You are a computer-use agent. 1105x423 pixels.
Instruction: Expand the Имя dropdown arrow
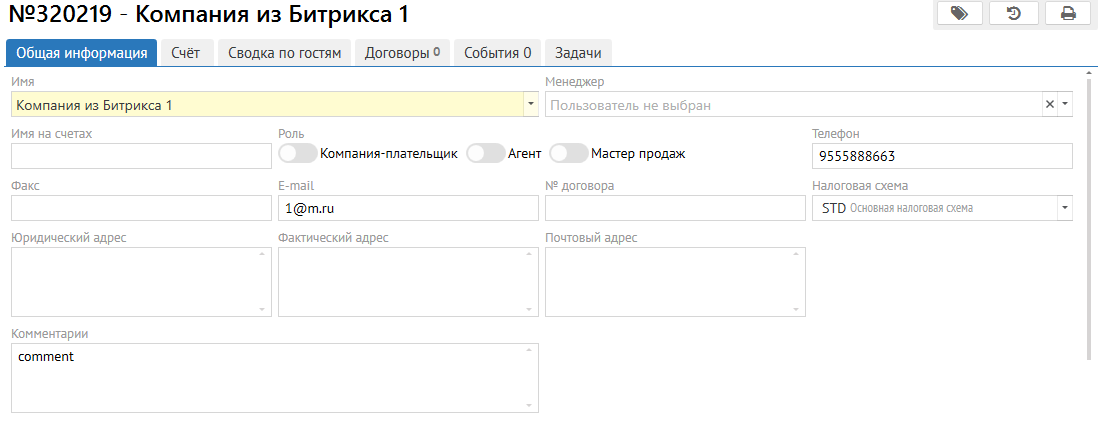(528, 104)
